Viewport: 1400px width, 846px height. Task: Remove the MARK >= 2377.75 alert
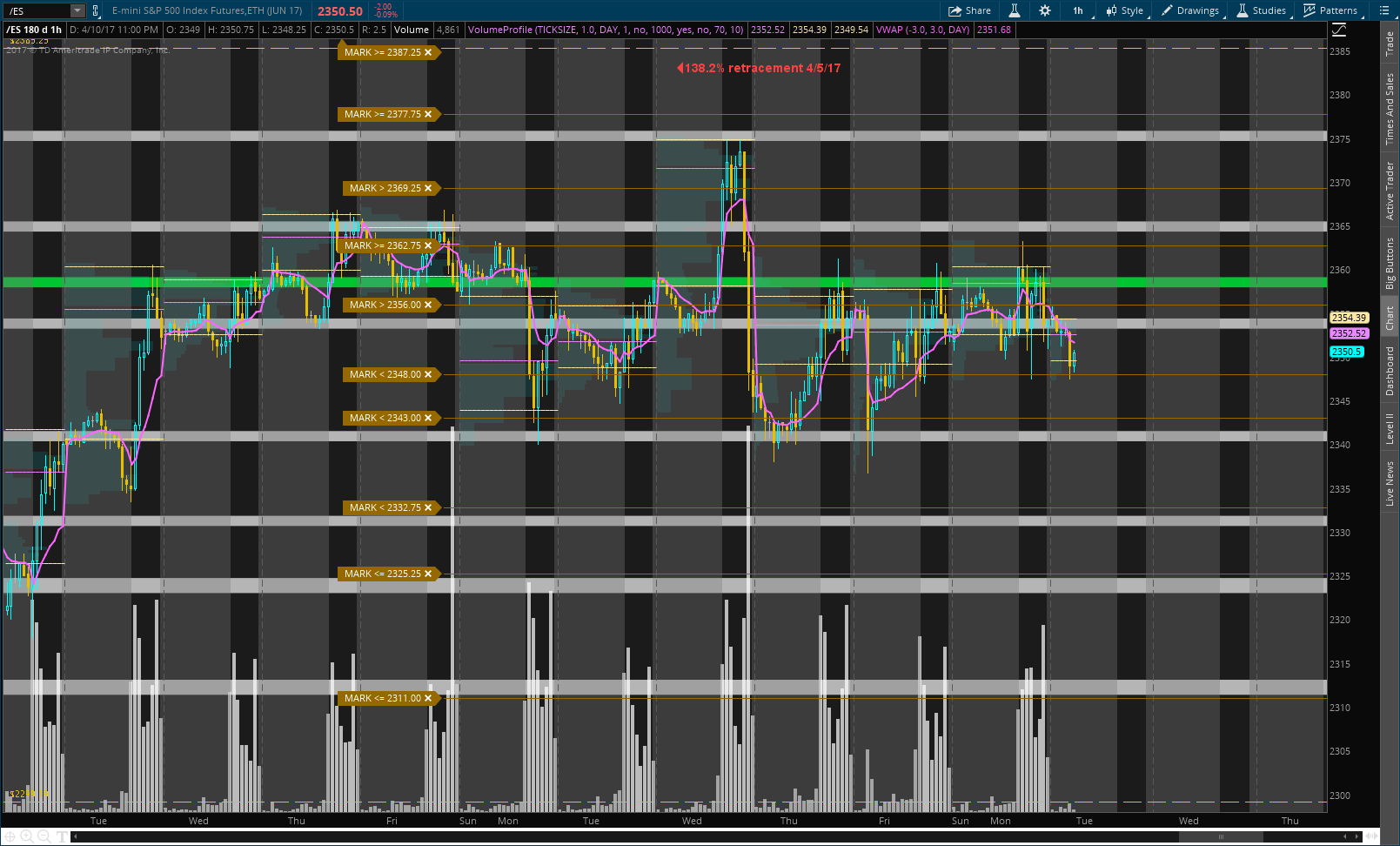point(428,114)
